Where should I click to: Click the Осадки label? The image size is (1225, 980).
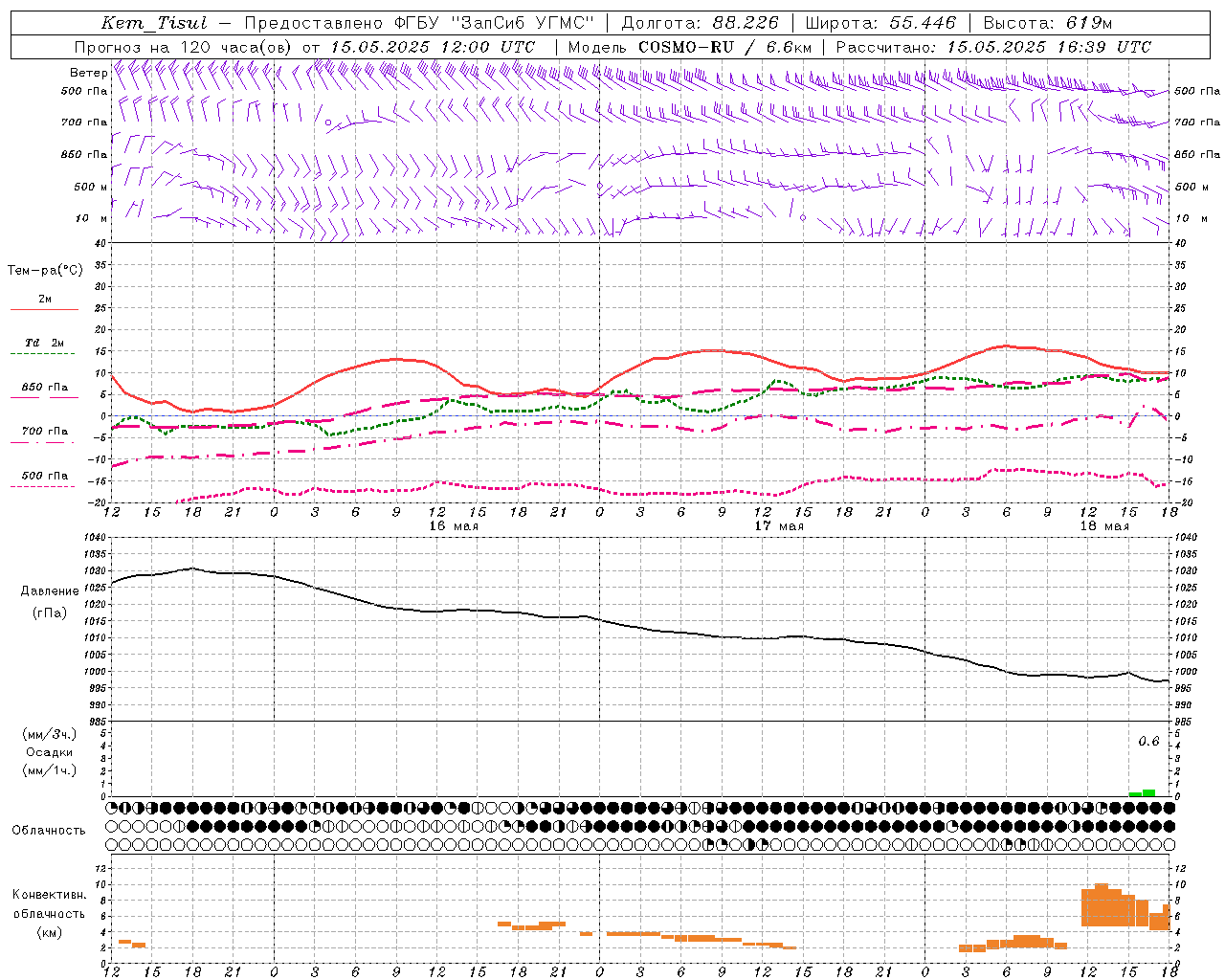point(50,752)
